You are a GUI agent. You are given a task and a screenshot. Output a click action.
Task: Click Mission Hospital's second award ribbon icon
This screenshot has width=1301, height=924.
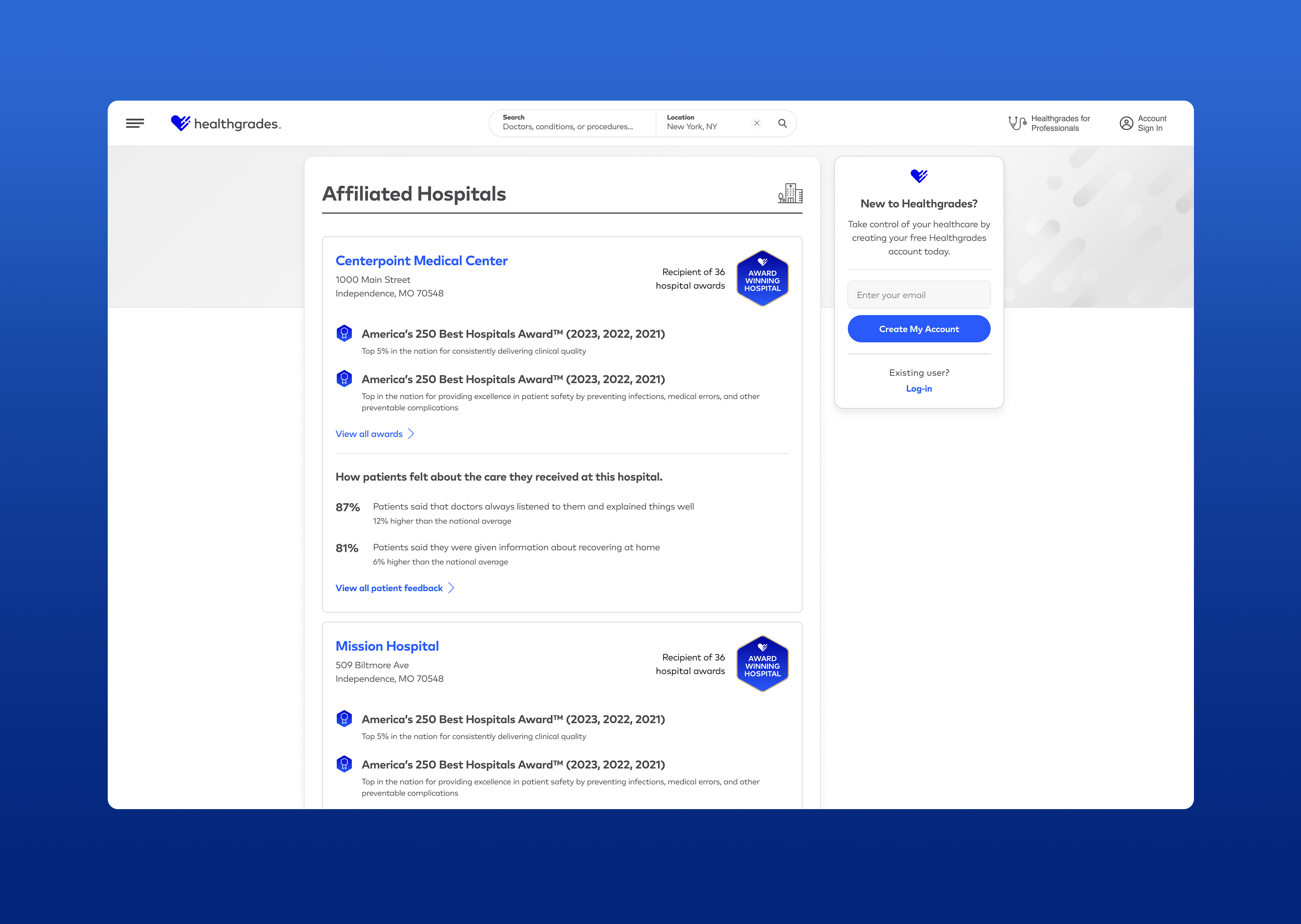point(344,763)
